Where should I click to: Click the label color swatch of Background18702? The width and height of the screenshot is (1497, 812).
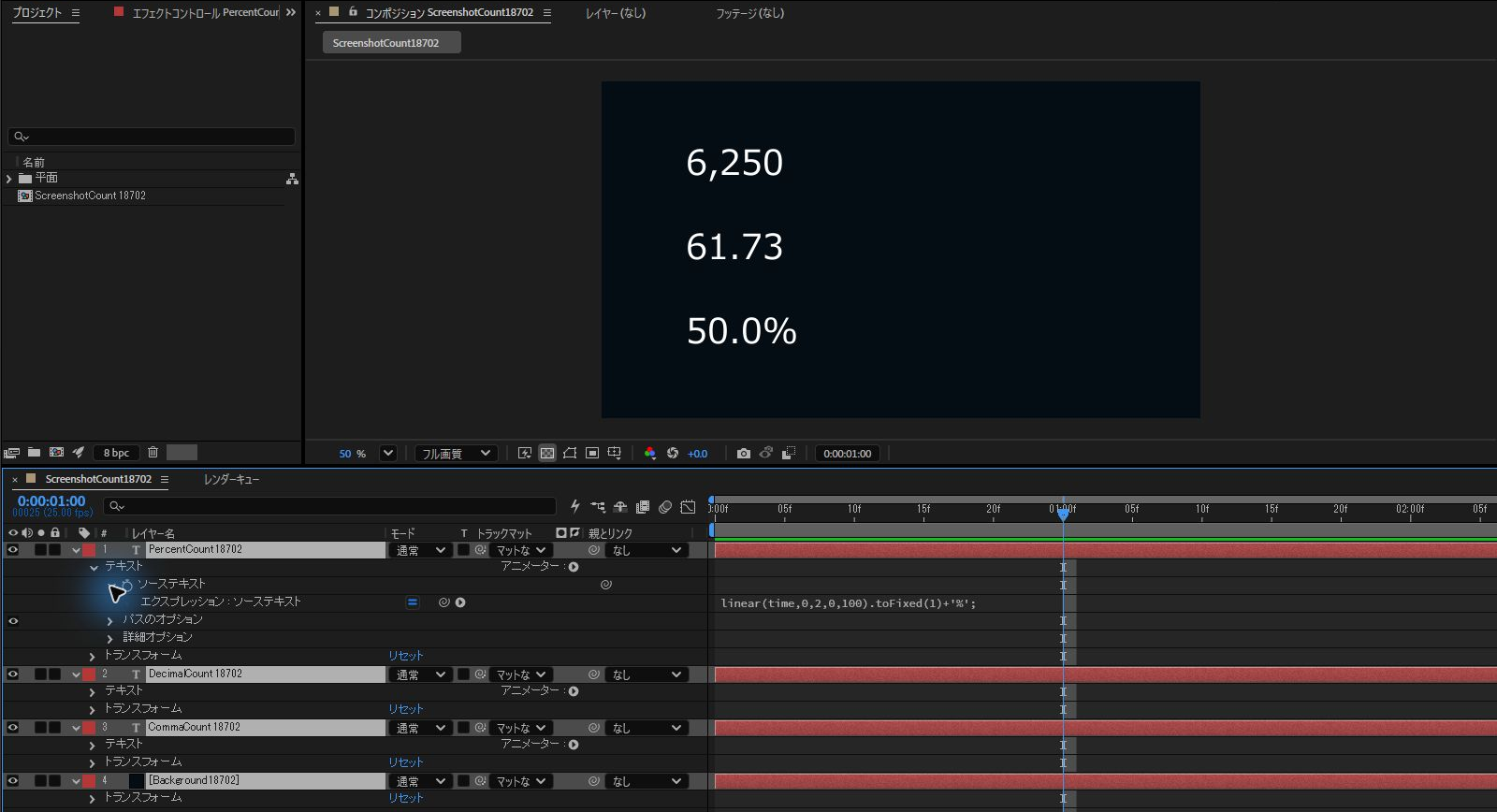pos(89,781)
